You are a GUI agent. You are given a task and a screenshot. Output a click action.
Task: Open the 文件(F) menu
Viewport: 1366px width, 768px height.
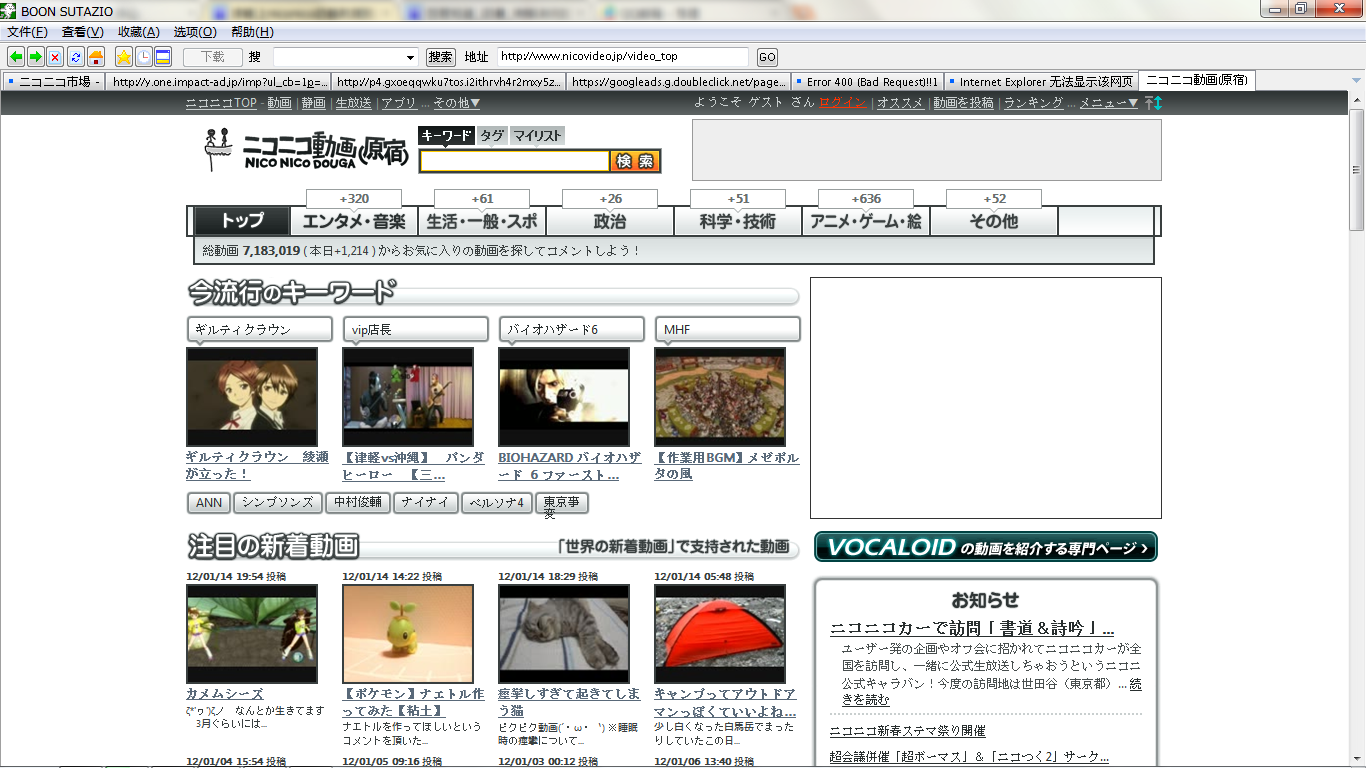pos(27,32)
